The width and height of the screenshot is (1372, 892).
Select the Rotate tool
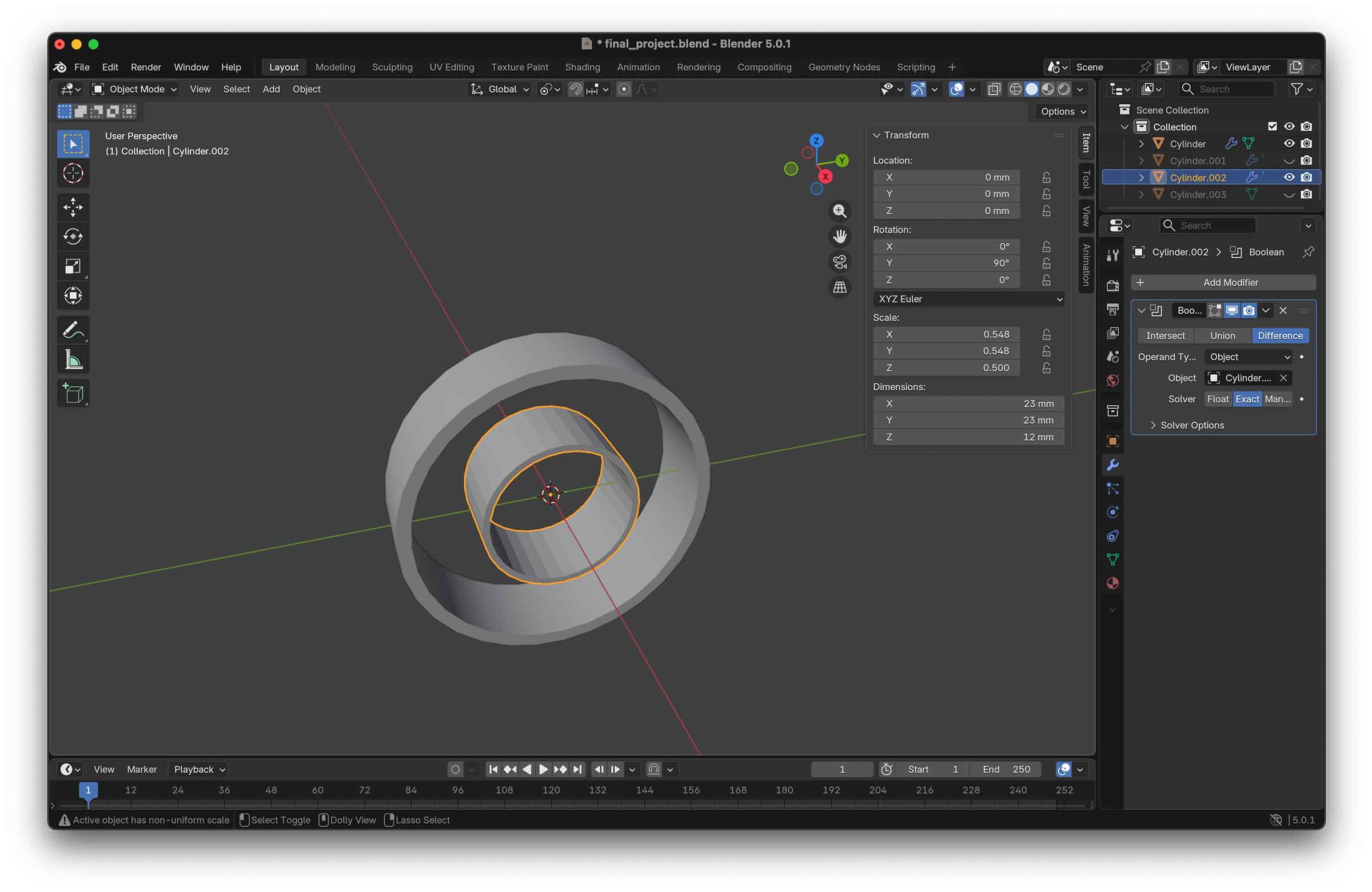73,237
